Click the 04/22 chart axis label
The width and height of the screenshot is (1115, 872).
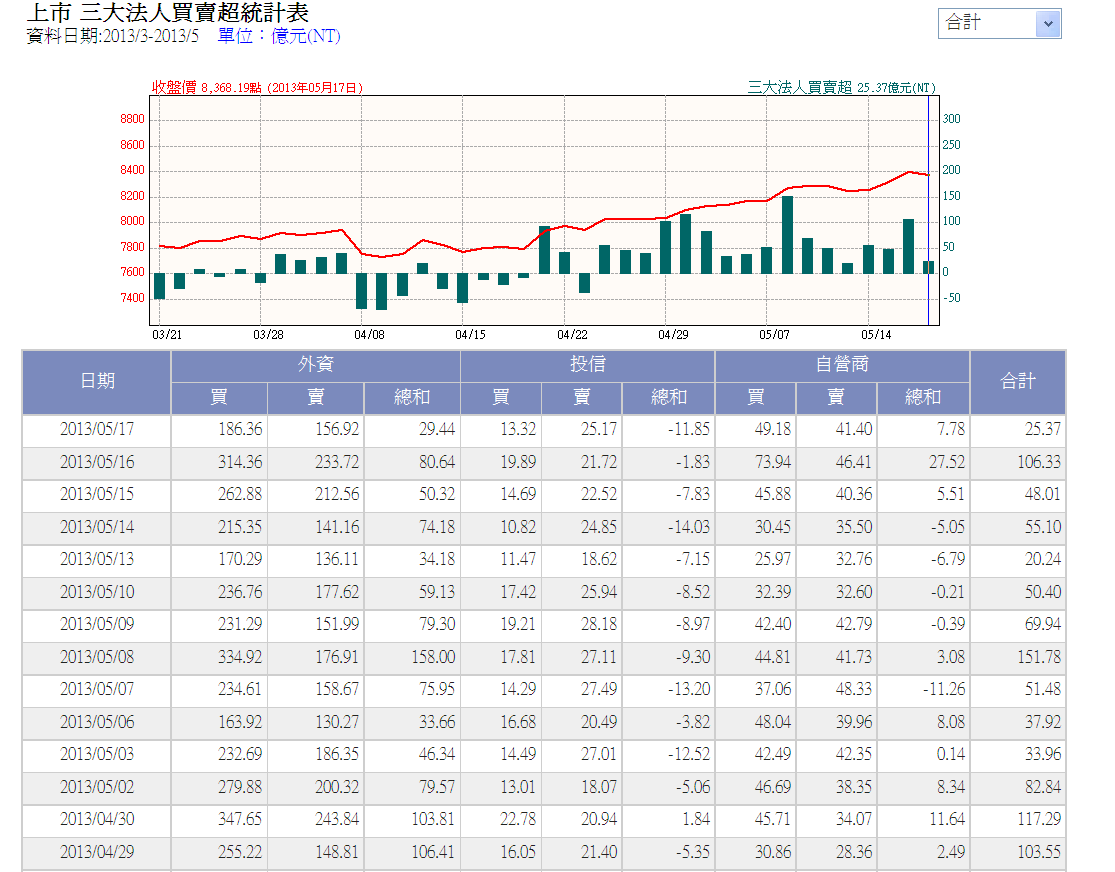(x=572, y=334)
